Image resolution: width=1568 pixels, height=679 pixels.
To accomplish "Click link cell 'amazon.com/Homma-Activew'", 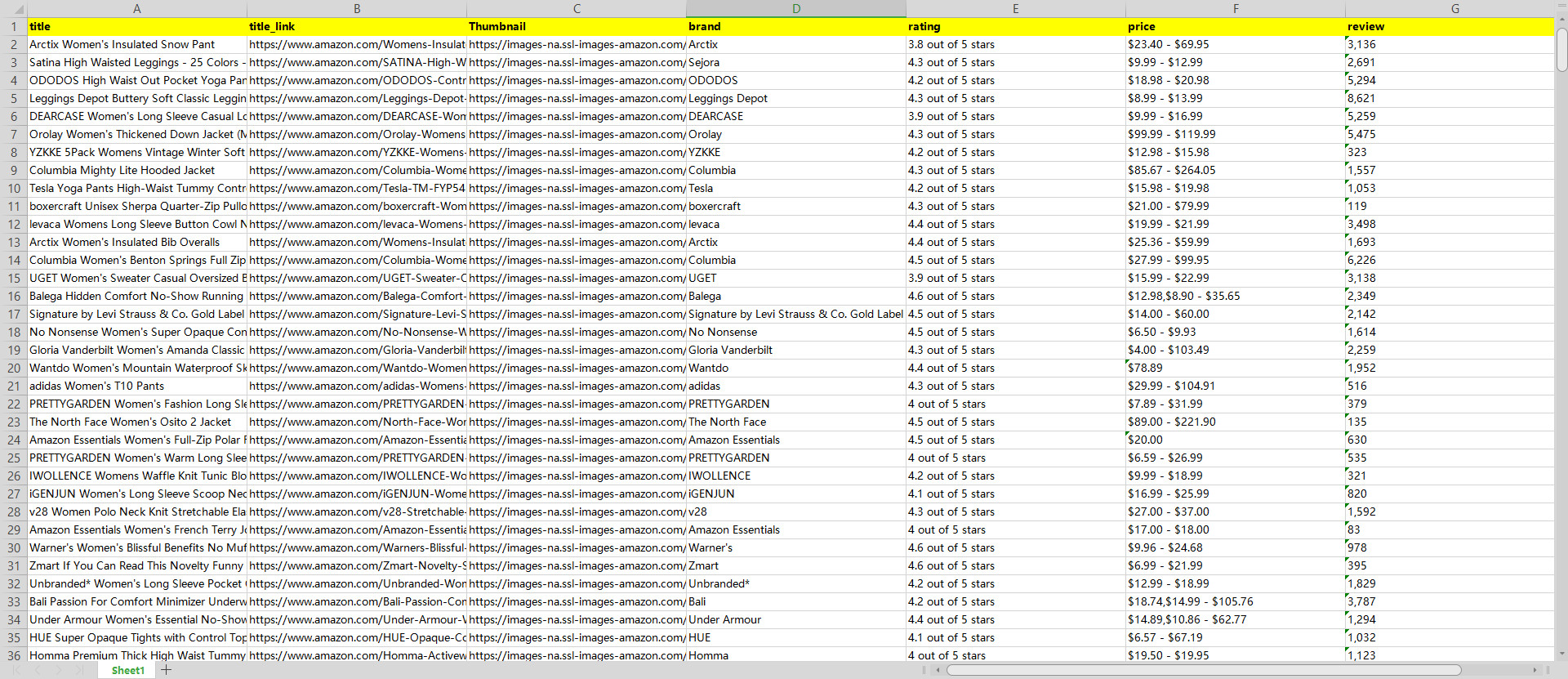I will (357, 655).
